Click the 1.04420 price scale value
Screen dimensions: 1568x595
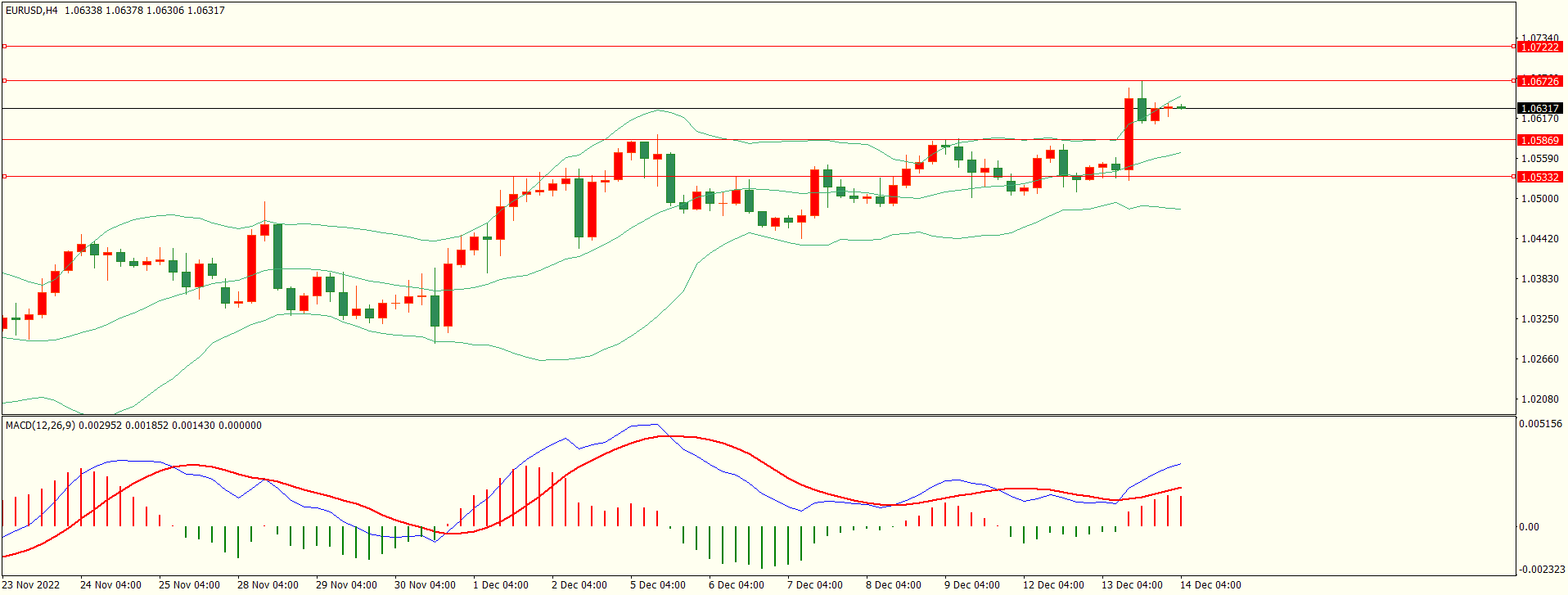point(1539,239)
